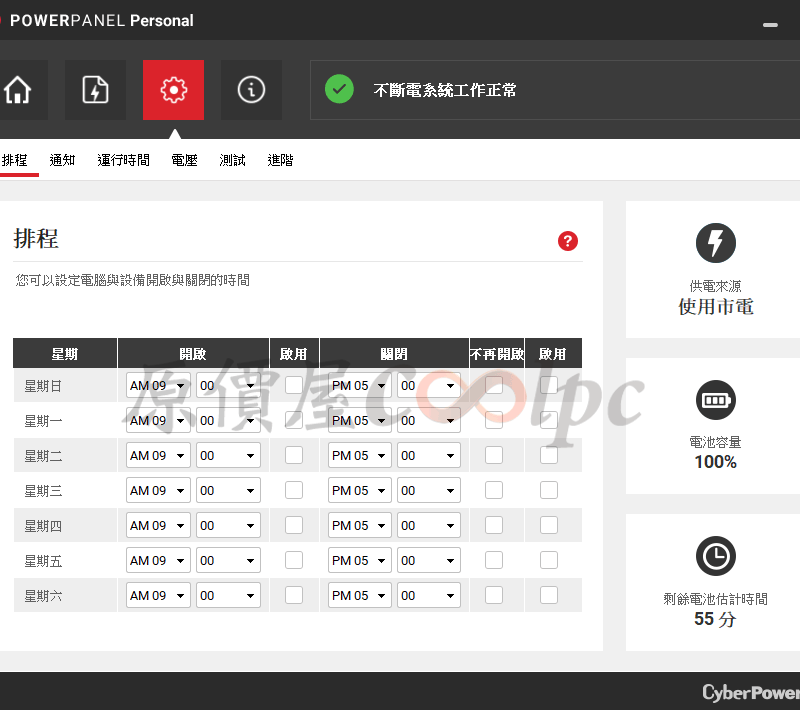Enable the 星期日 power-on 啟用 checkbox after 開啟
Image resolution: width=800 pixels, height=710 pixels.
click(294, 385)
